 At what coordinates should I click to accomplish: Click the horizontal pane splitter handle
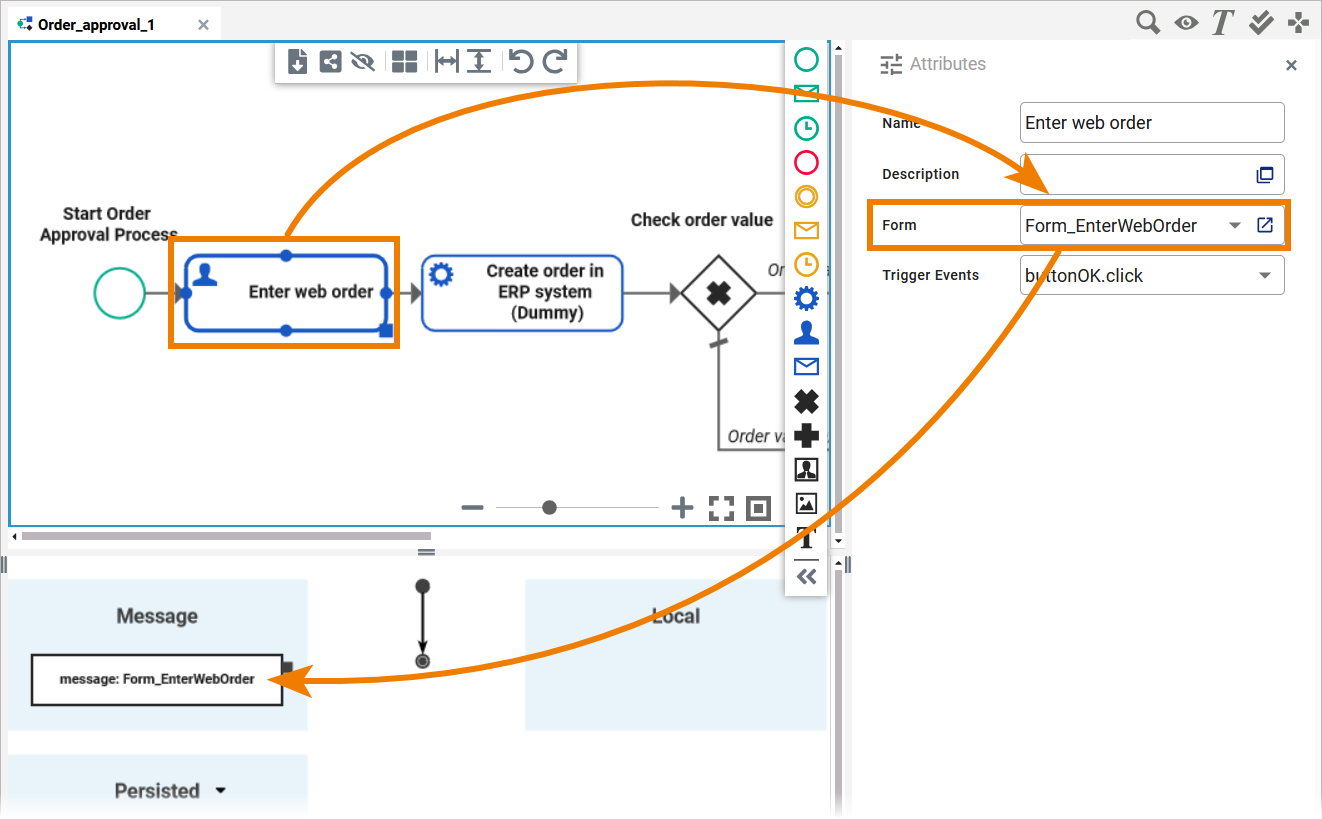[426, 552]
